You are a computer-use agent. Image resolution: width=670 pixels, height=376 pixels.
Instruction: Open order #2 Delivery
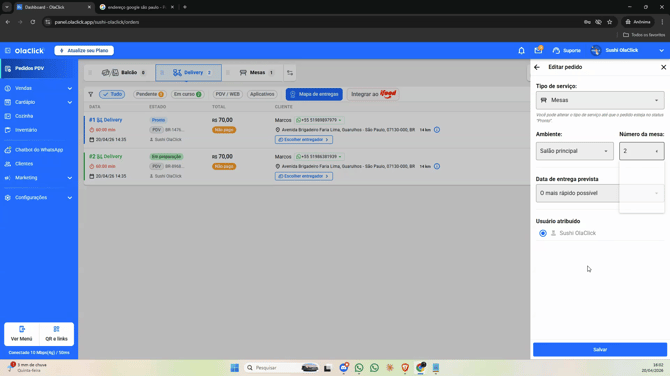(x=106, y=156)
